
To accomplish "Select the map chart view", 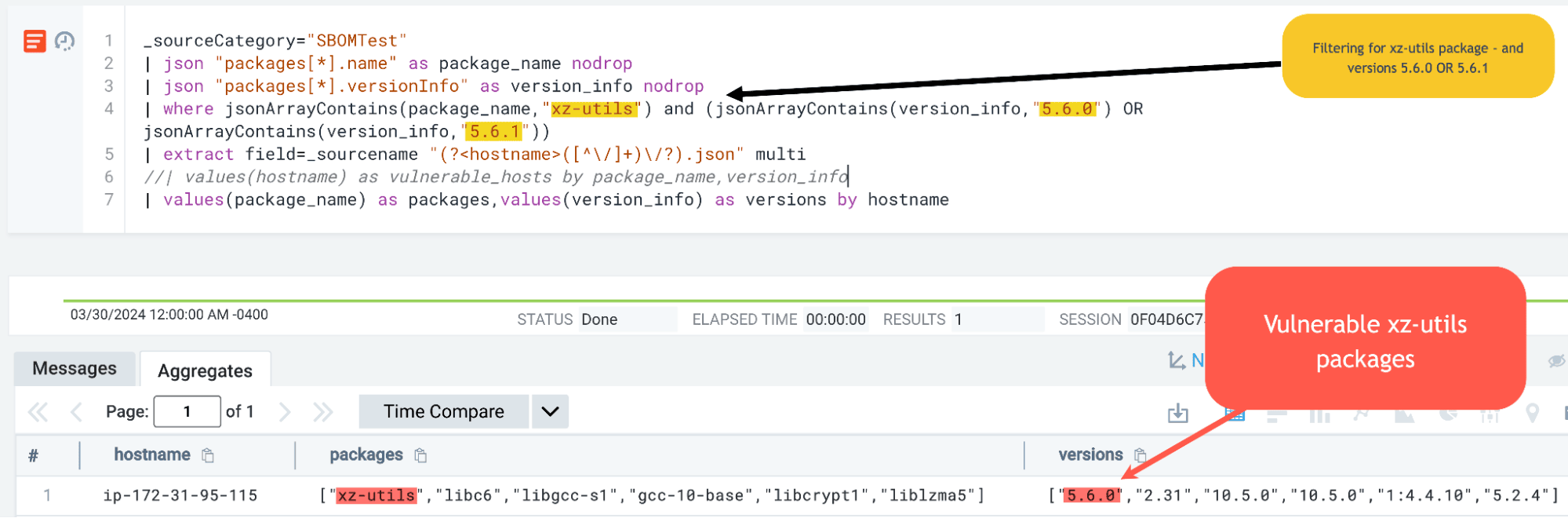I will tap(1533, 414).
